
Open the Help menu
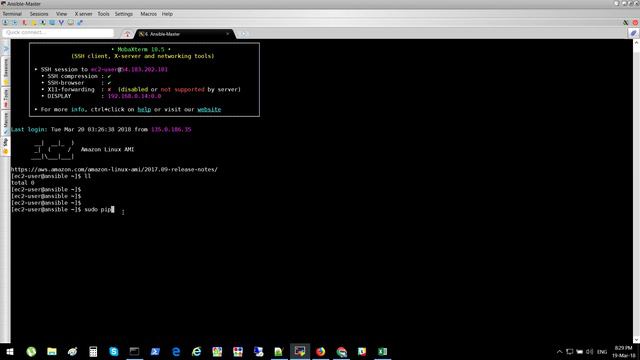pyautogui.click(x=167, y=14)
